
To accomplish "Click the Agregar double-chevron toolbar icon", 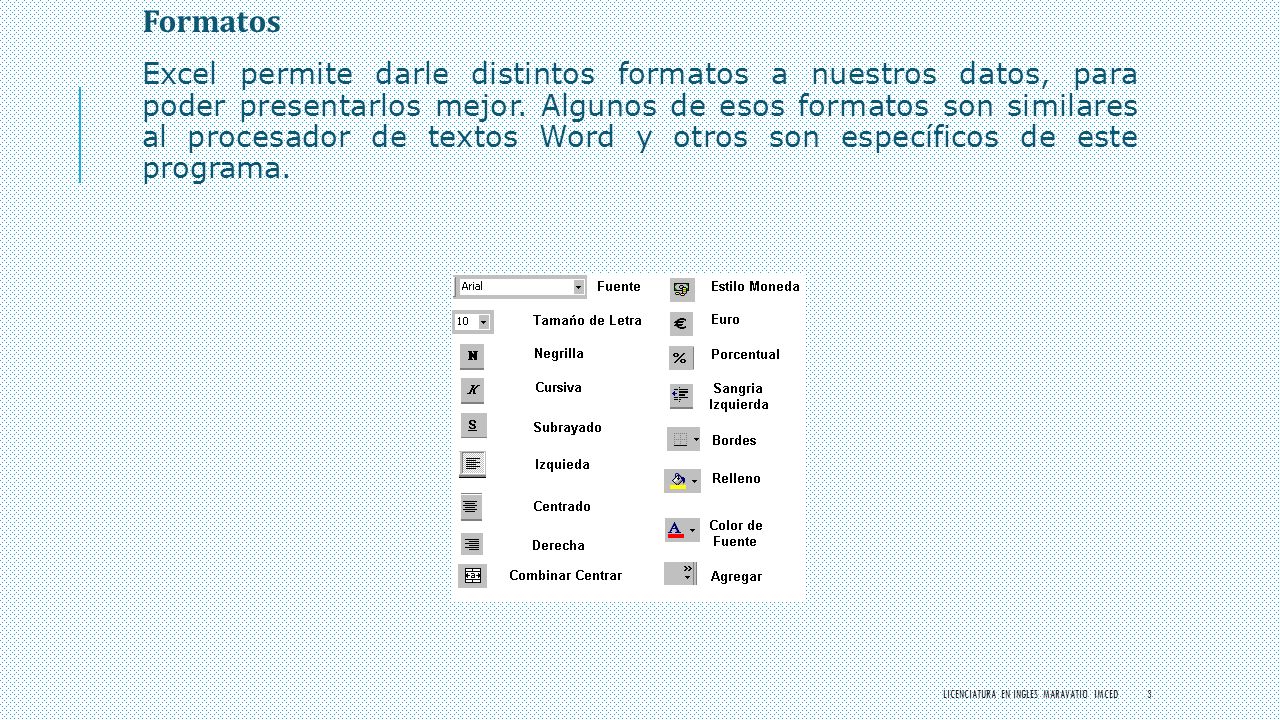I will coord(681,573).
